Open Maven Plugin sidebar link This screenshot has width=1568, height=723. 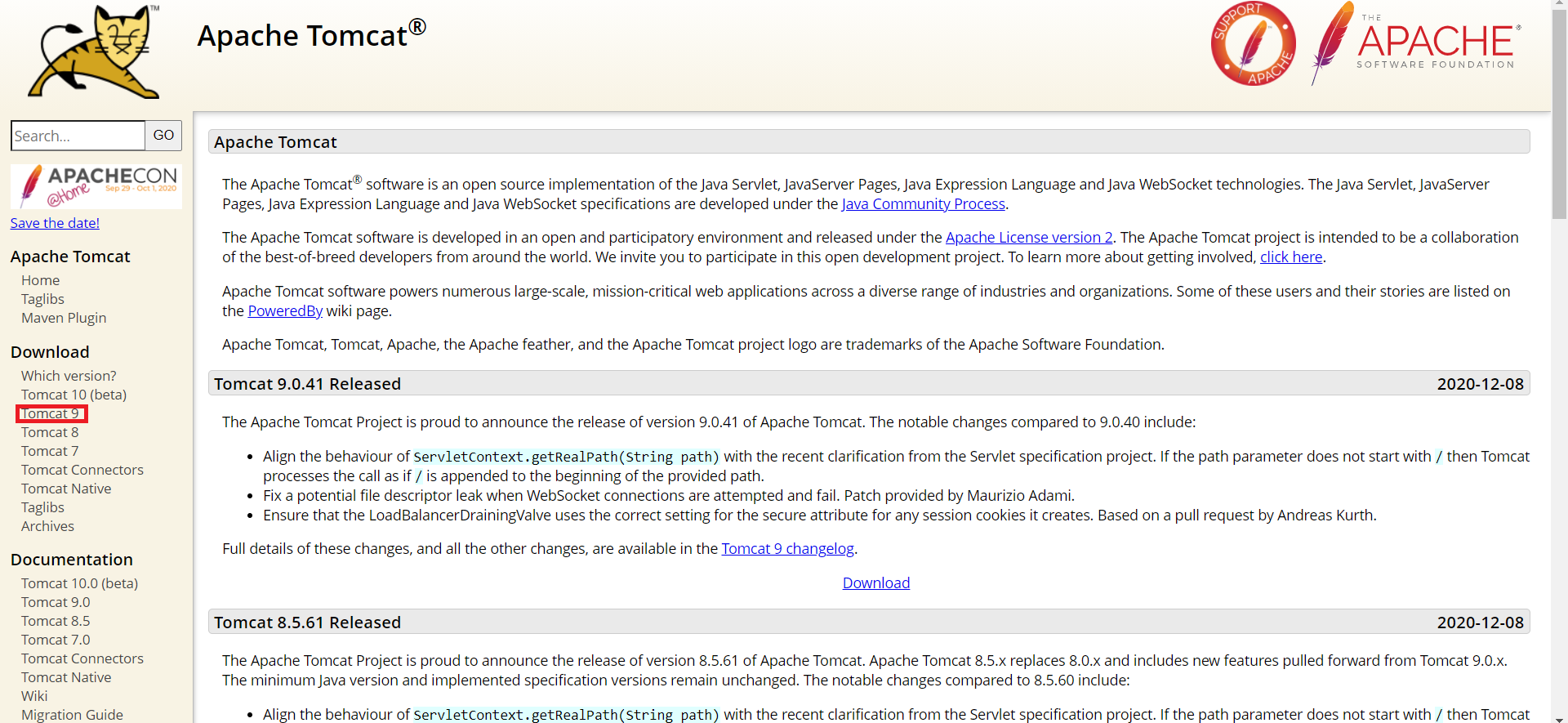point(64,318)
